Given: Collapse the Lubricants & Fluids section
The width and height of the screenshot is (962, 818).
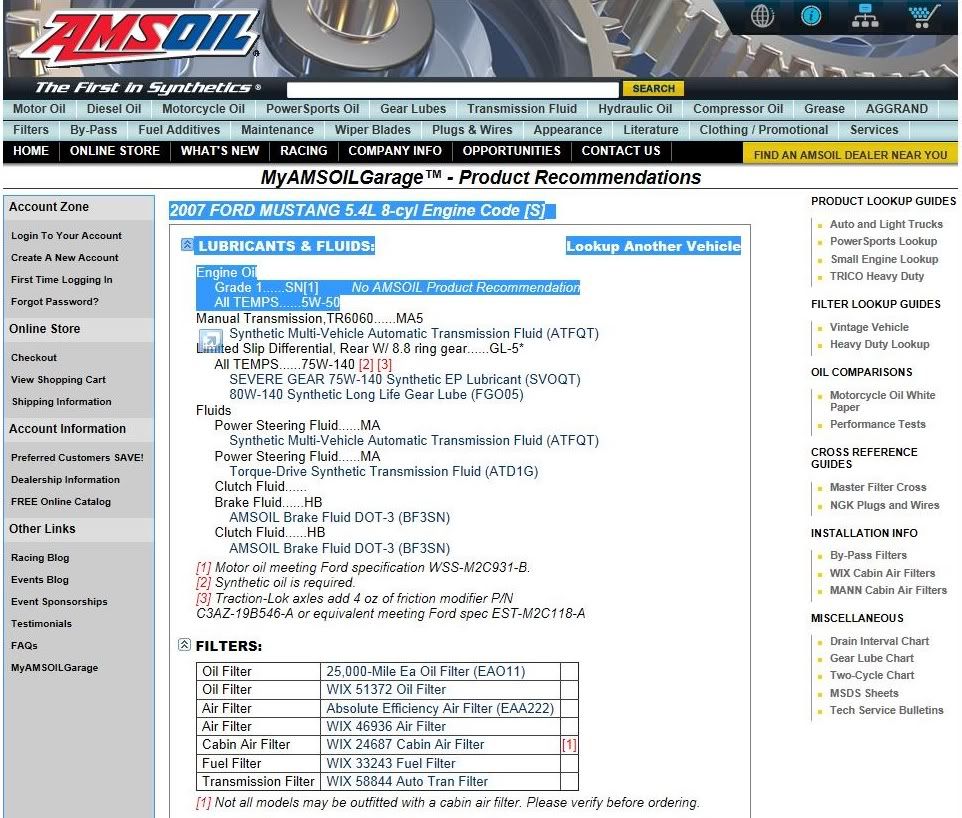Looking at the screenshot, I should point(187,245).
